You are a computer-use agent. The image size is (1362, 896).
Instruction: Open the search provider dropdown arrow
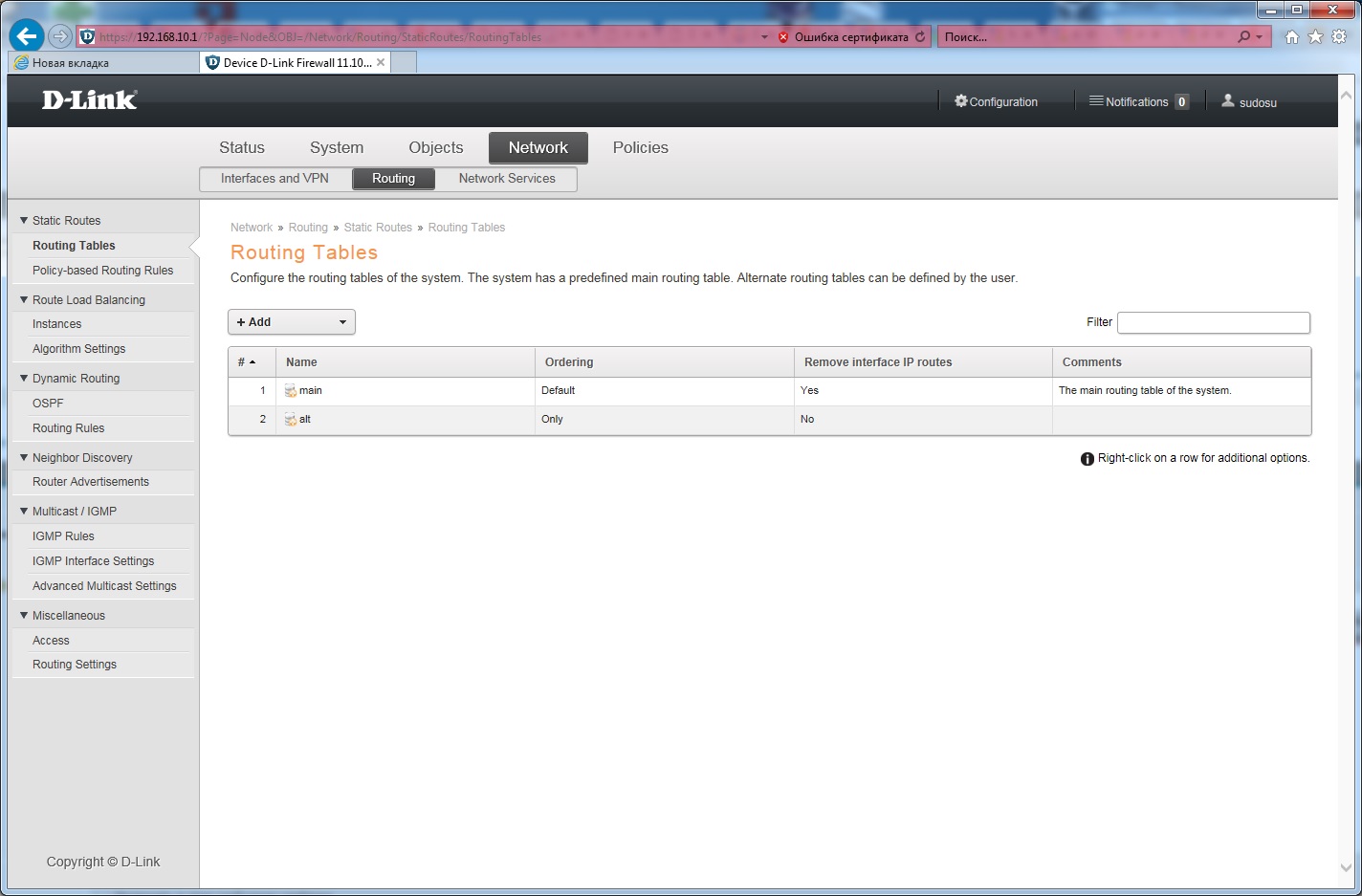pos(1260,37)
